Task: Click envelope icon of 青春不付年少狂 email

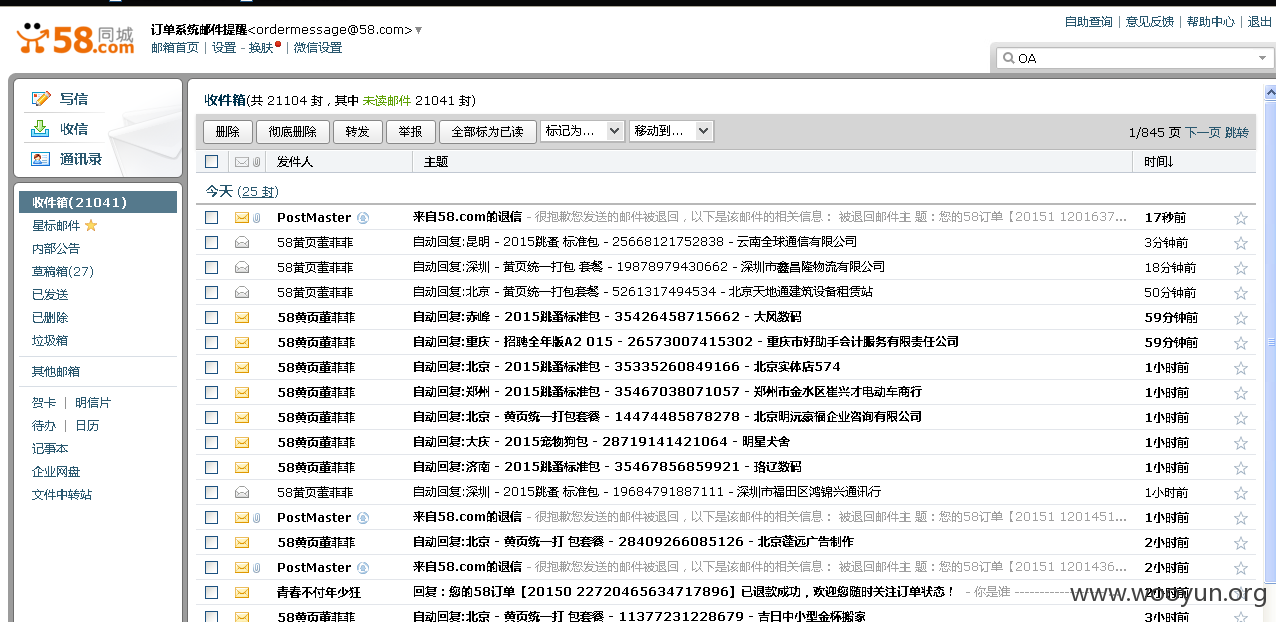Action: [x=242, y=592]
